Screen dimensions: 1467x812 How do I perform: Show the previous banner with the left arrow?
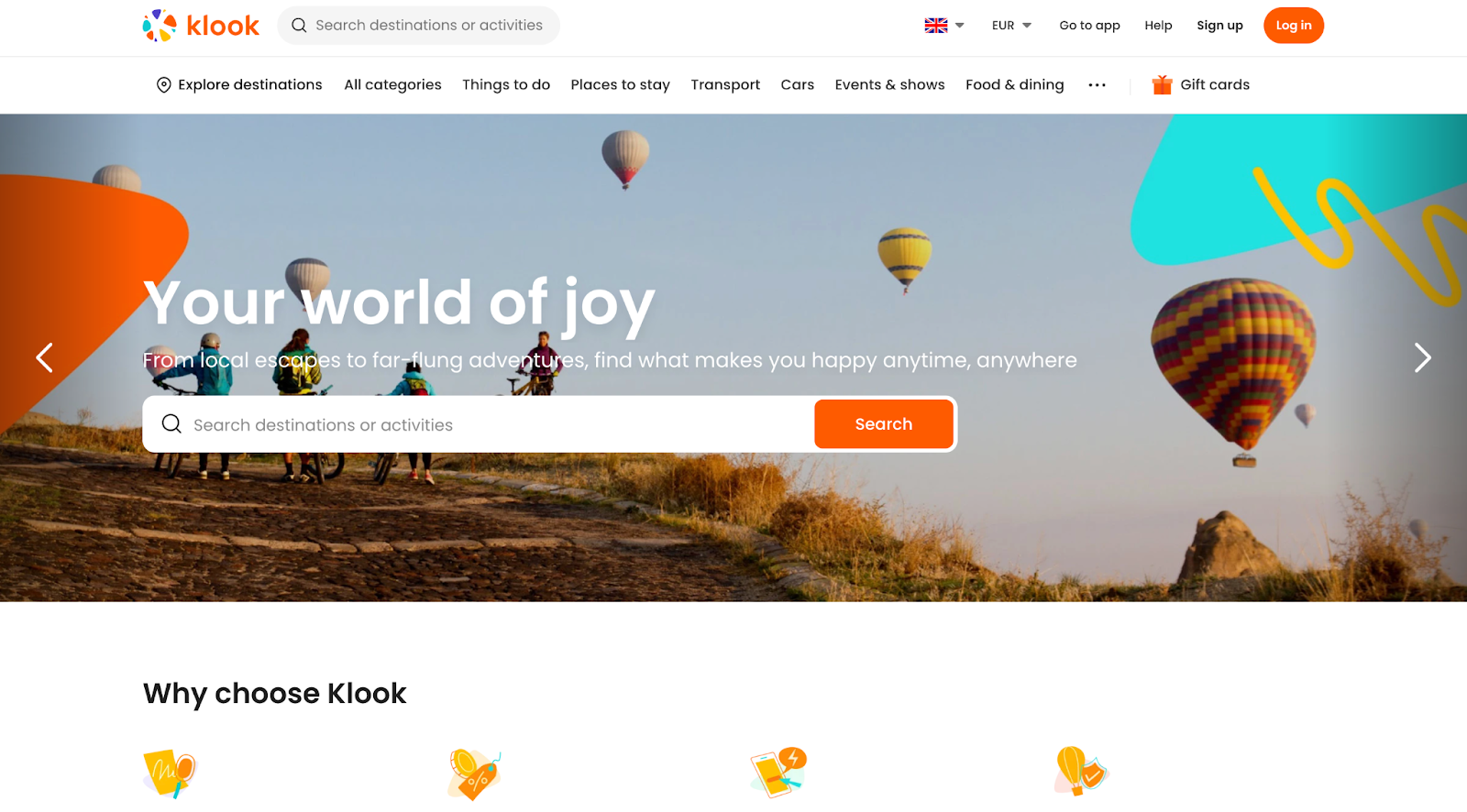[x=44, y=357]
